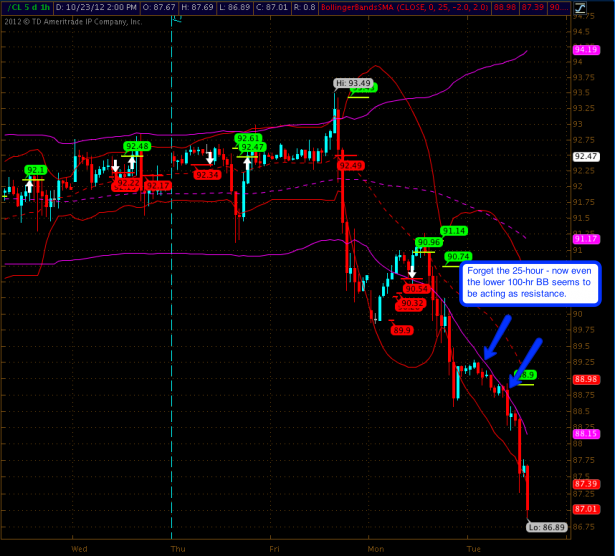Click the blue 'Forget the 25-hour' annotation box
The width and height of the screenshot is (615, 556).
528,282
